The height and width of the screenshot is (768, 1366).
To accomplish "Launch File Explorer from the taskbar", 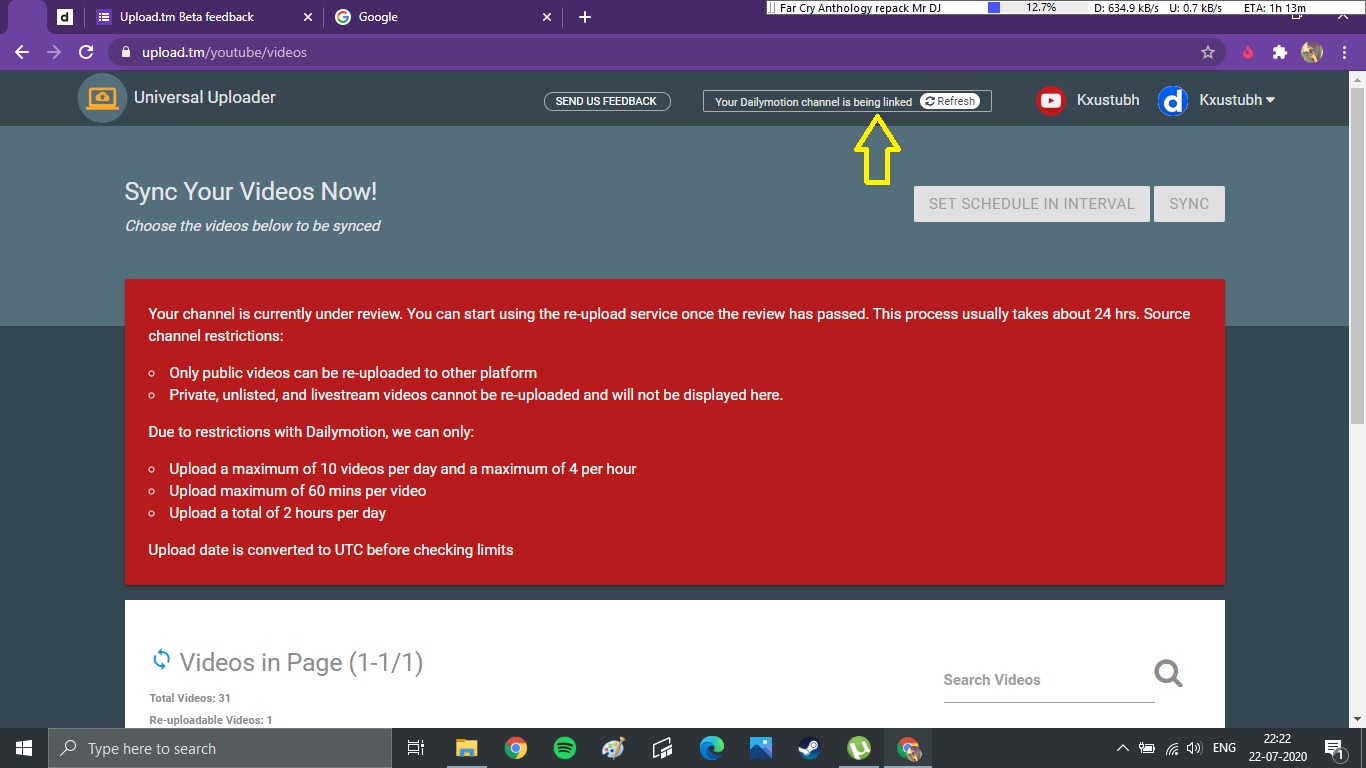I will pyautogui.click(x=467, y=748).
